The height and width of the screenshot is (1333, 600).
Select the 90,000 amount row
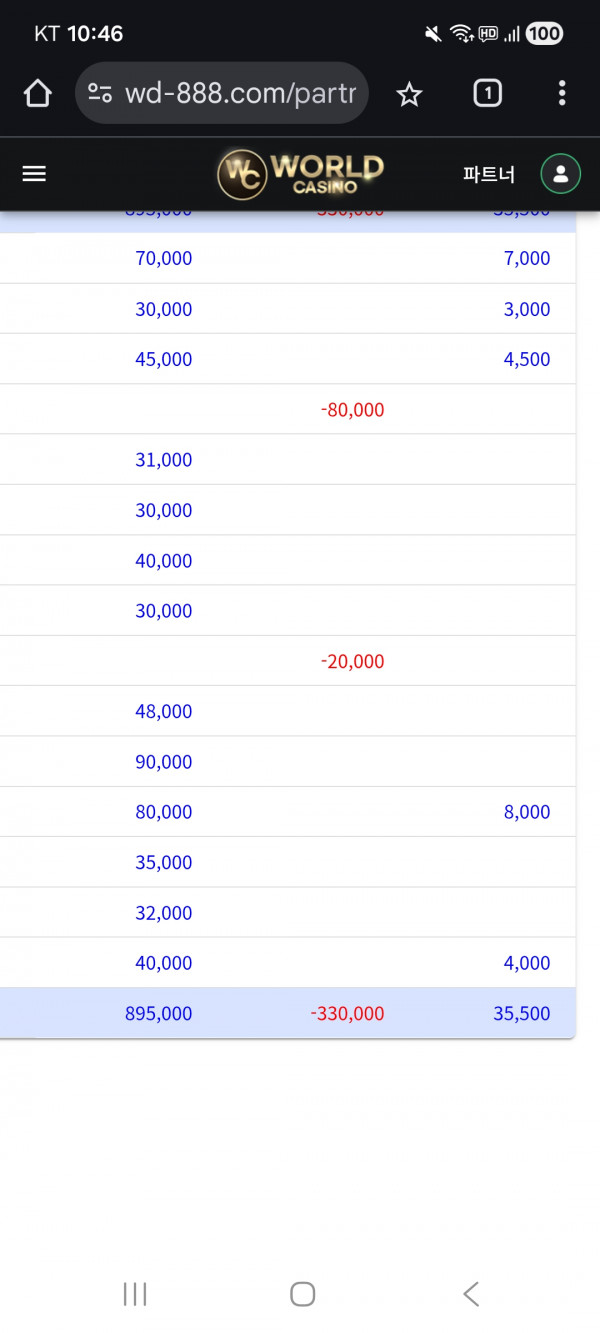tap(164, 762)
